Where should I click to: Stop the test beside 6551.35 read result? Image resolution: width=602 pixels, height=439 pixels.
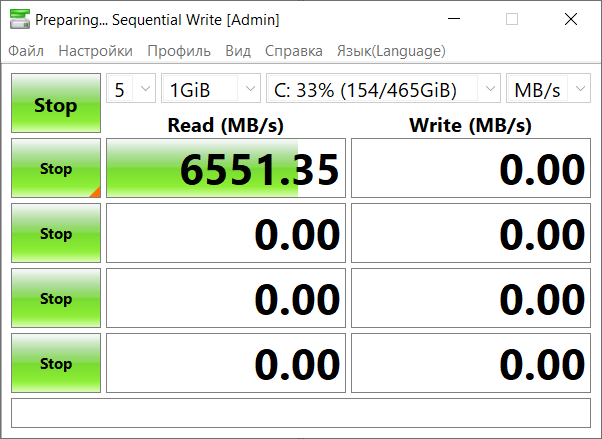[56, 168]
